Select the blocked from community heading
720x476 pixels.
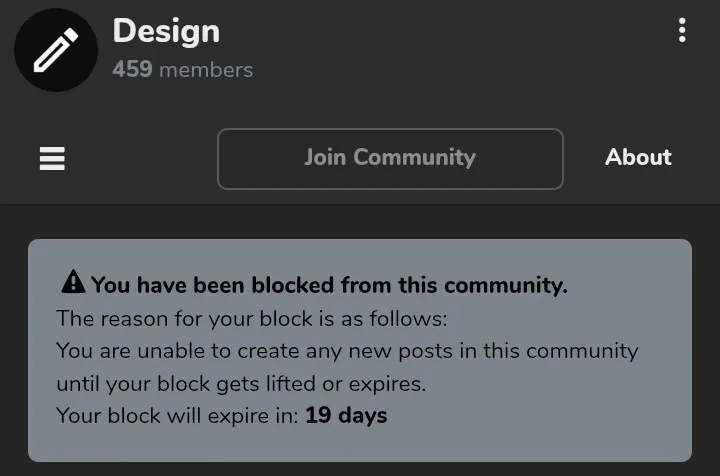329,285
